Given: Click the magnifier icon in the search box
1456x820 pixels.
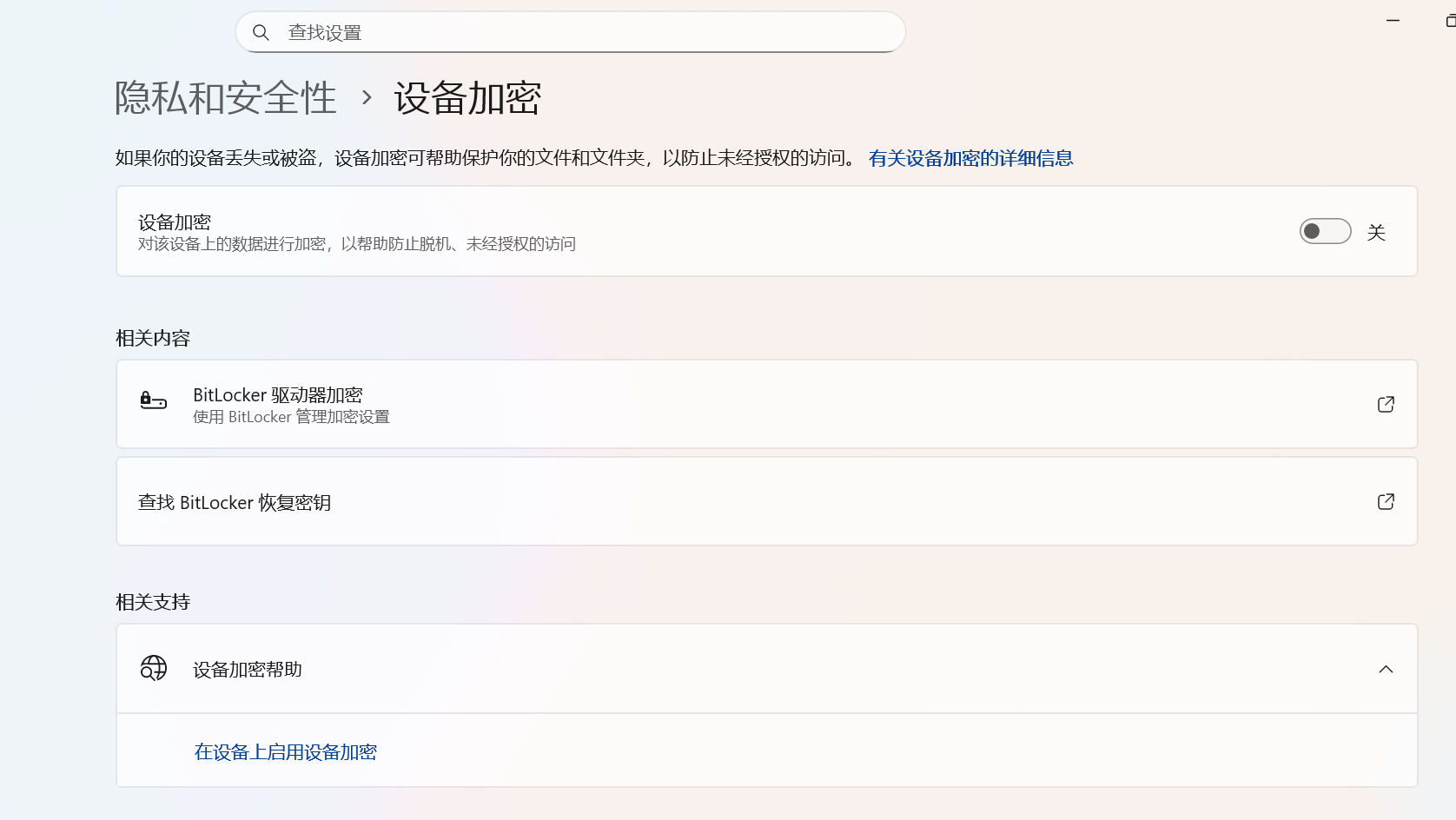Looking at the screenshot, I should pyautogui.click(x=261, y=33).
